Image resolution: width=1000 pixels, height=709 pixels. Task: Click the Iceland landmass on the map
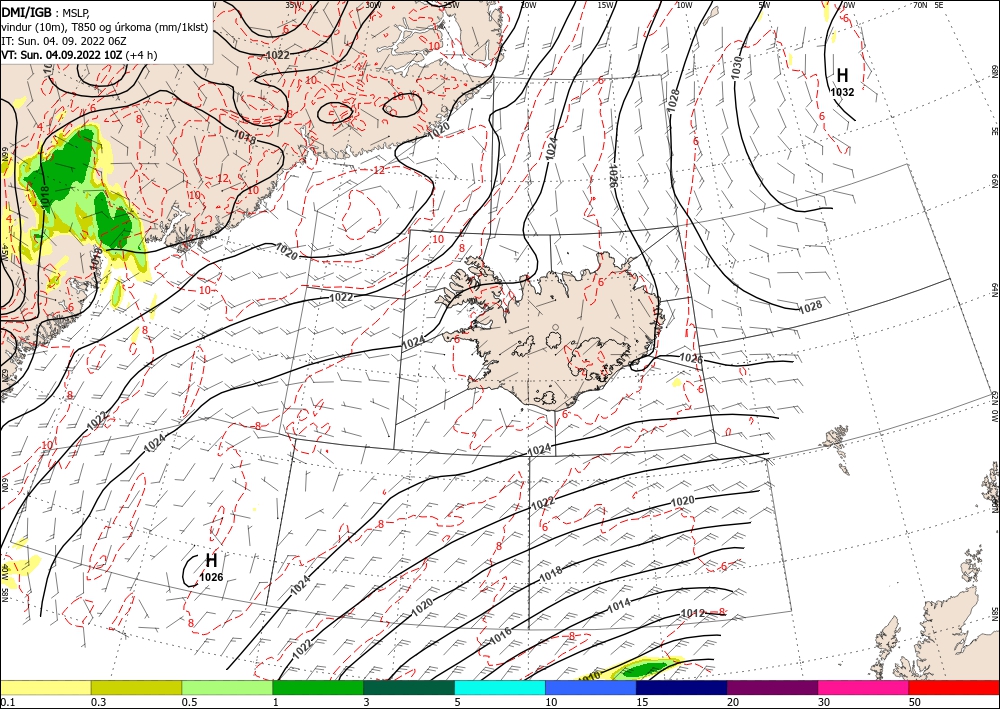(555, 332)
